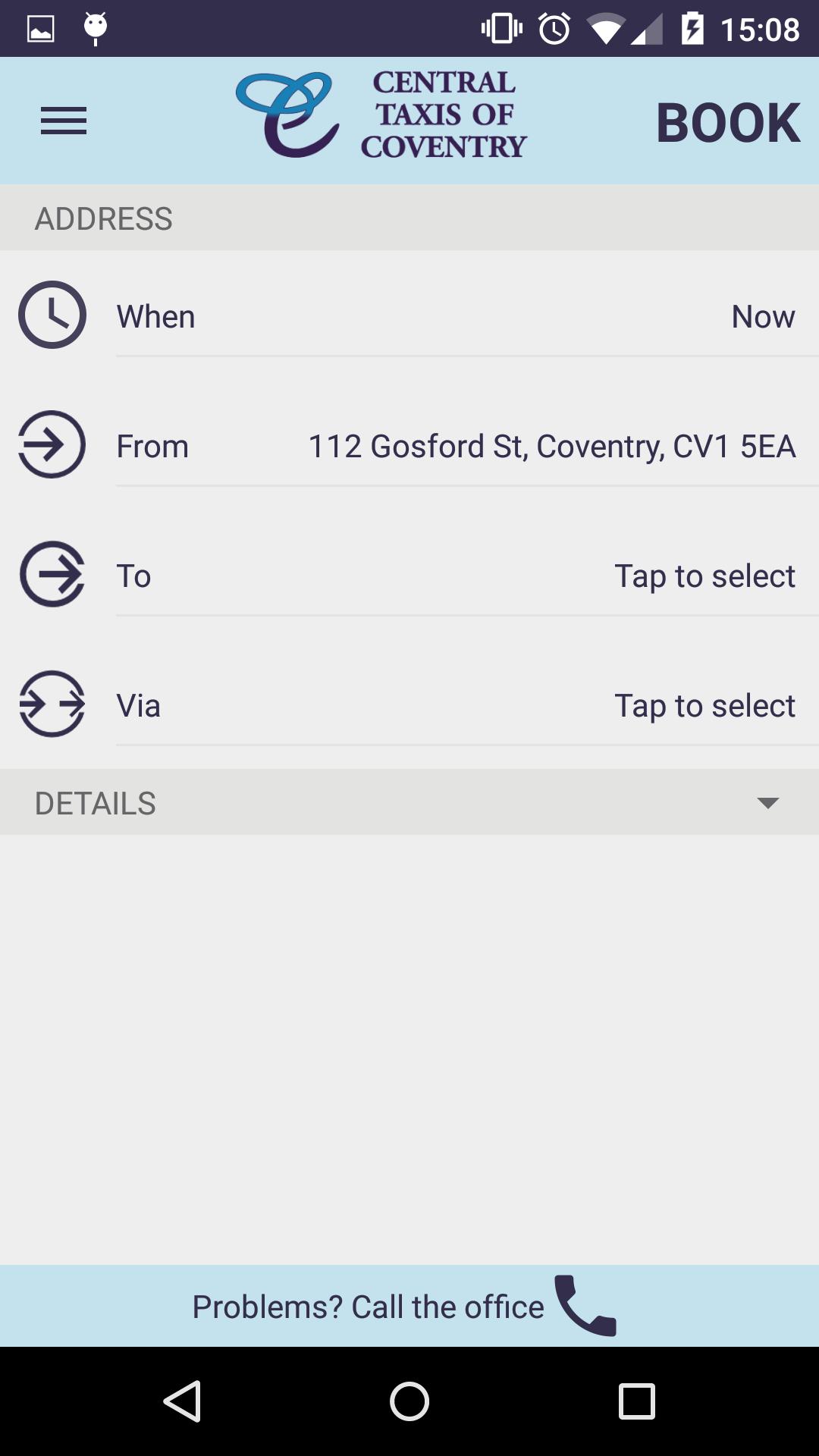Tap the DETAILS section label
The height and width of the screenshot is (1456, 819).
[x=96, y=804]
